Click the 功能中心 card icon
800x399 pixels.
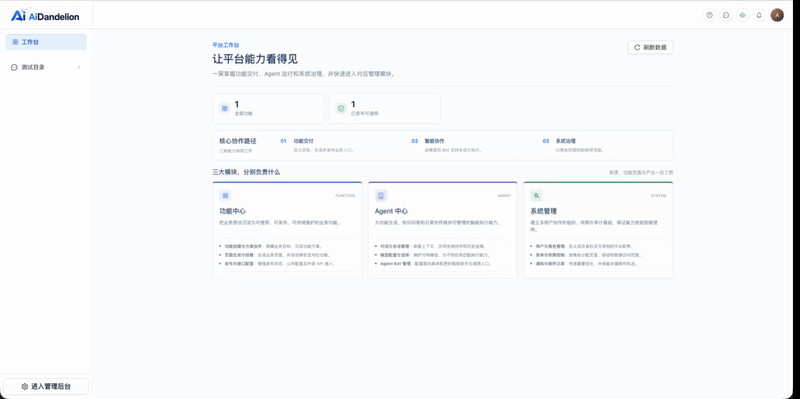coord(225,195)
